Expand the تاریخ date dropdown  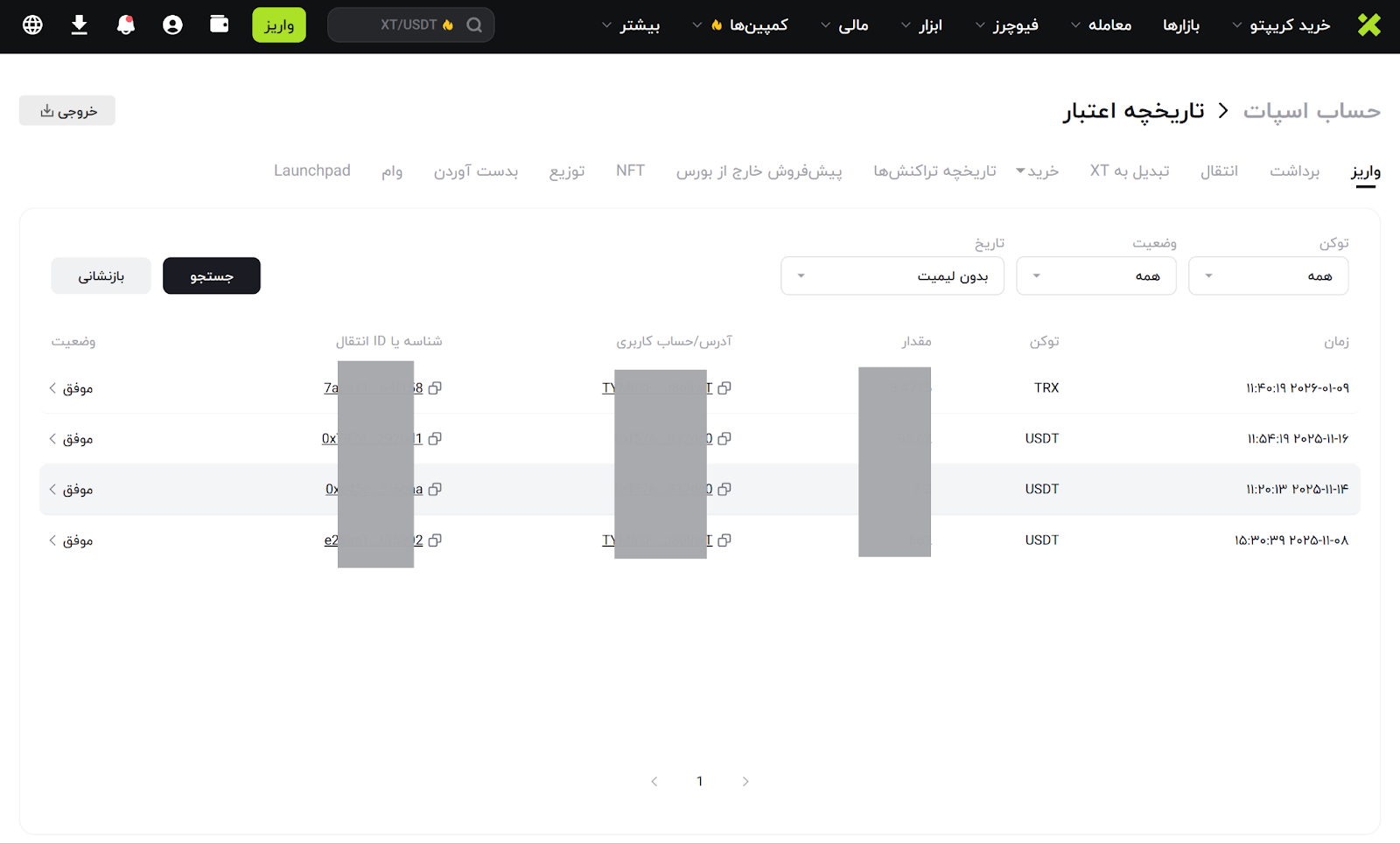click(892, 276)
